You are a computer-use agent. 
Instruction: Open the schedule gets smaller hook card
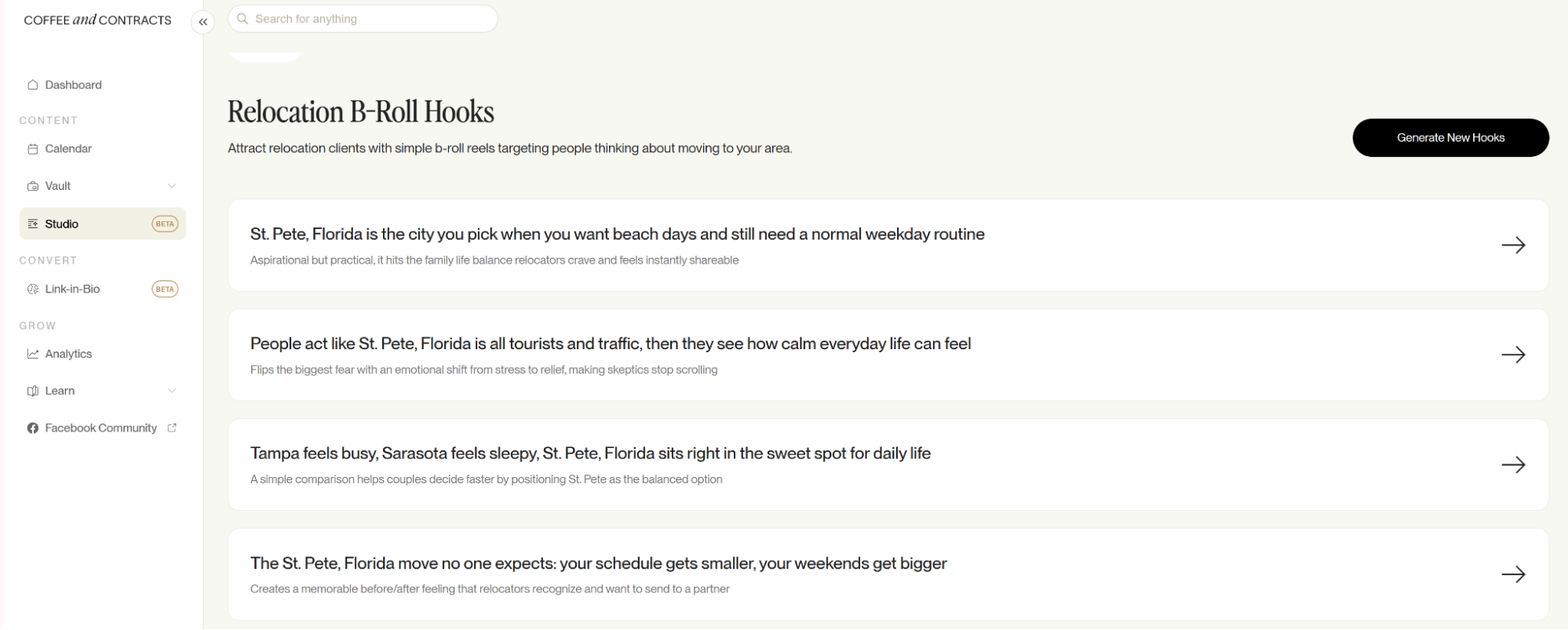coord(888,574)
